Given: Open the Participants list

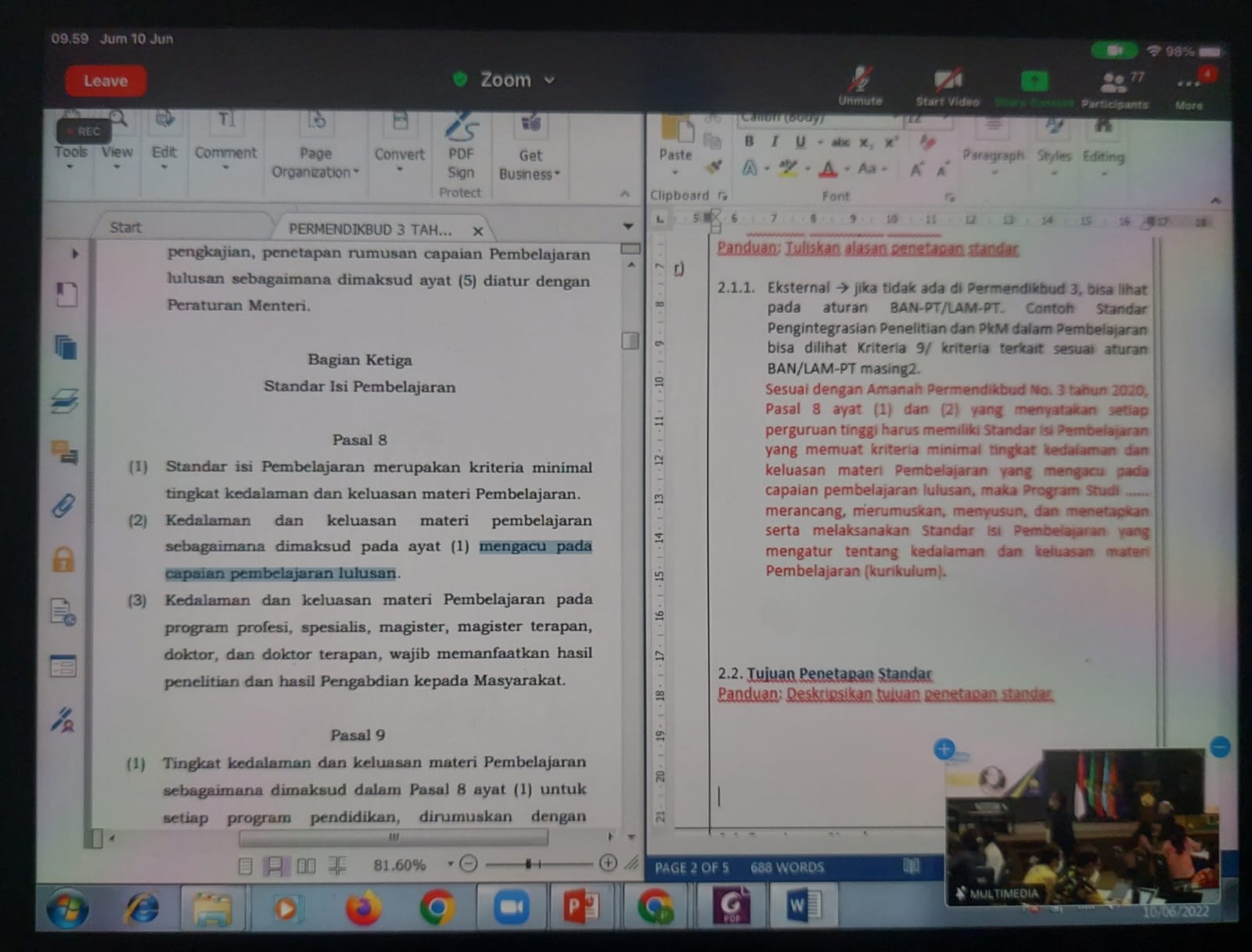Looking at the screenshot, I should (x=1115, y=90).
